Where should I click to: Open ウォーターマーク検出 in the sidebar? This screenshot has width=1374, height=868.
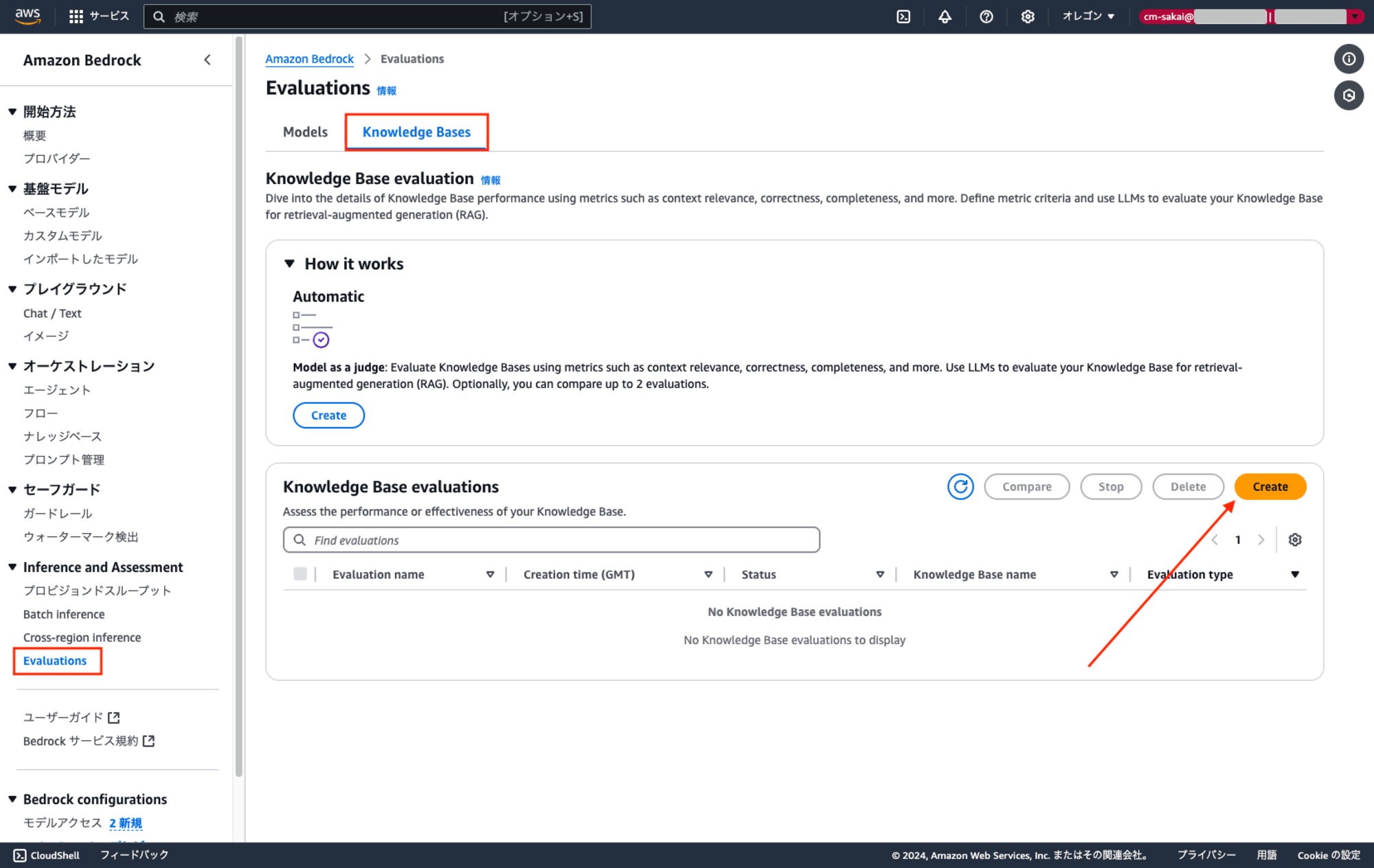click(81, 537)
